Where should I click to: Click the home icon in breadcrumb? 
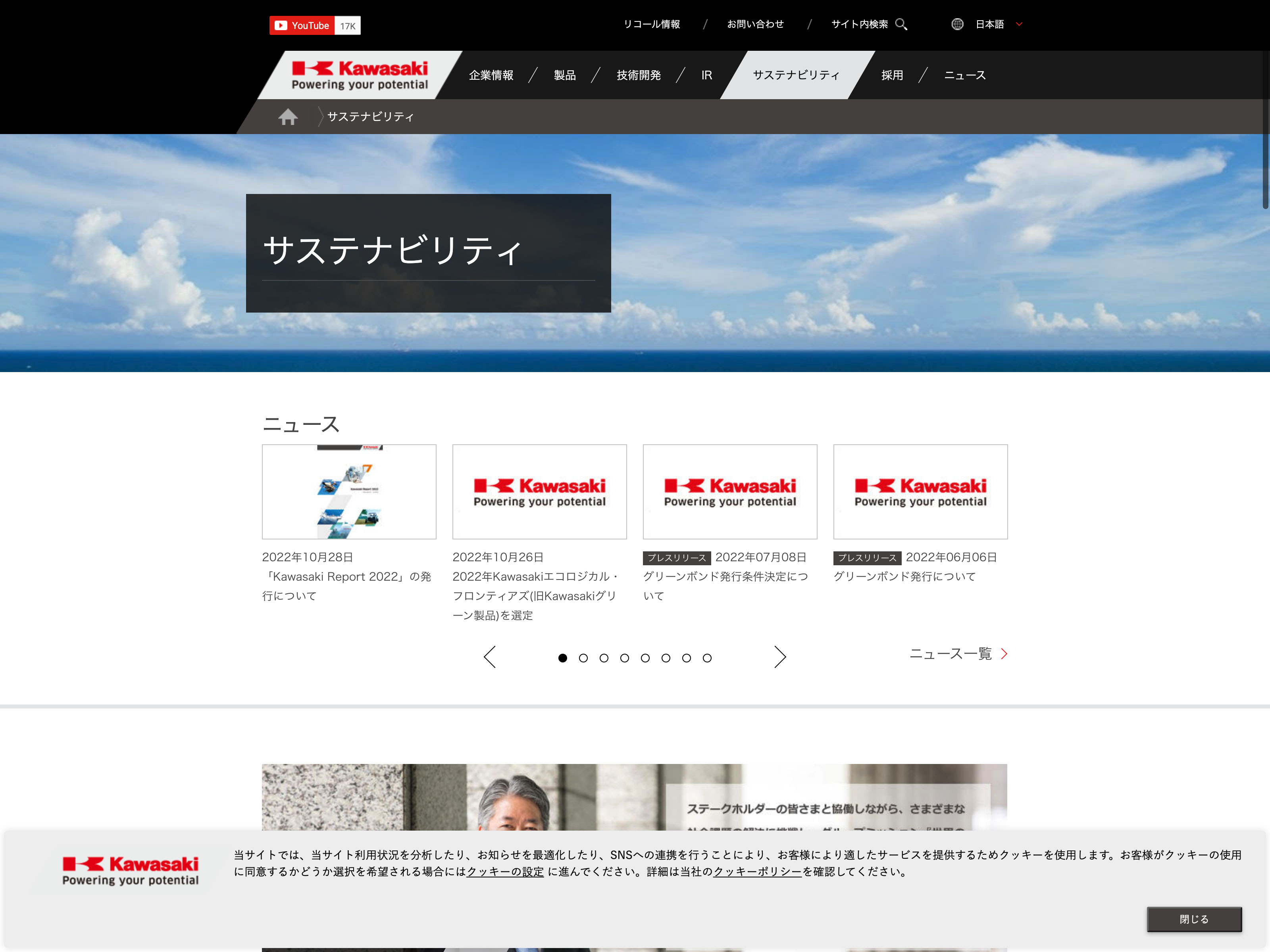[x=288, y=117]
